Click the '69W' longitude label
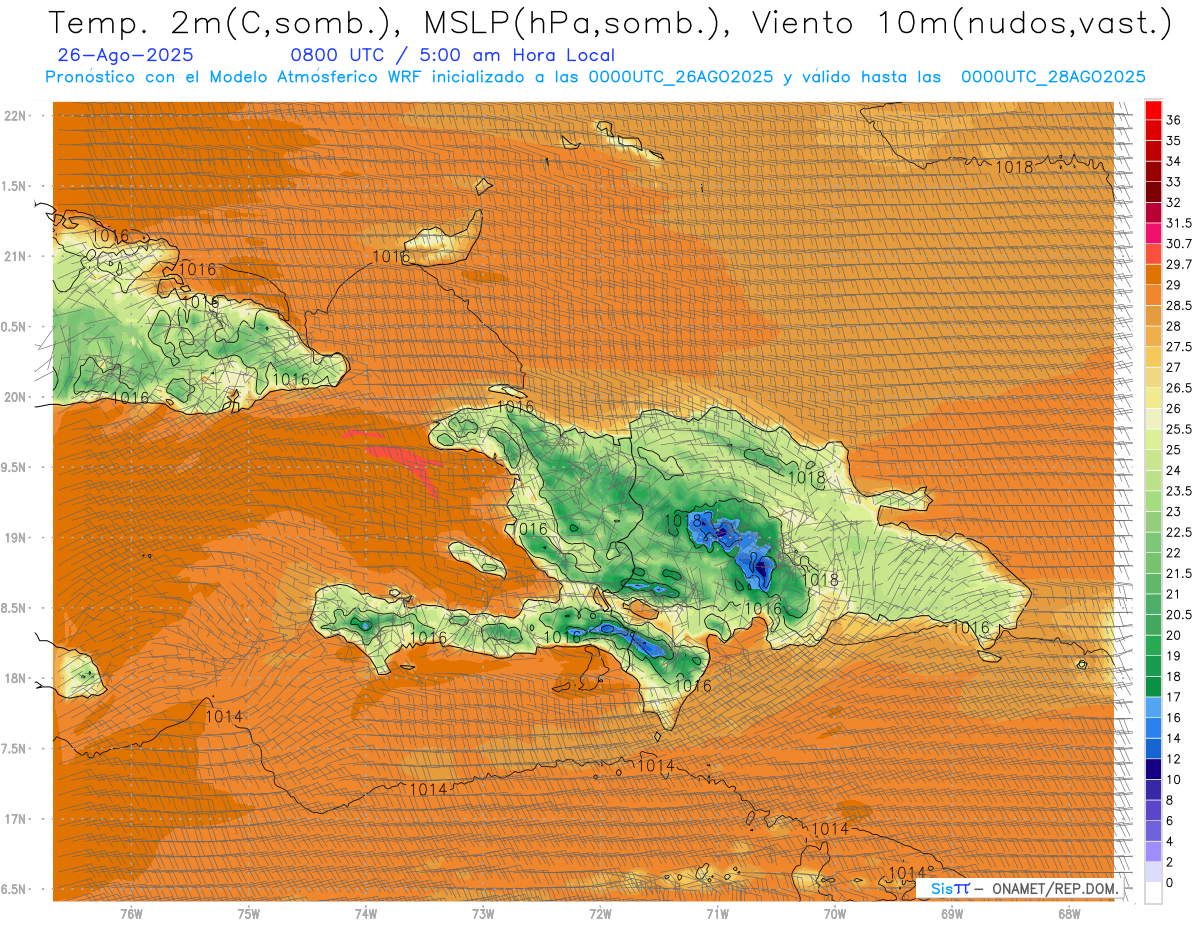This screenshot has width=1200, height=927. (x=952, y=914)
